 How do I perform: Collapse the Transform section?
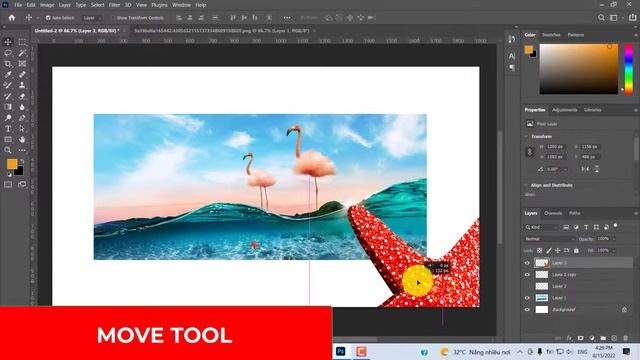coord(526,136)
